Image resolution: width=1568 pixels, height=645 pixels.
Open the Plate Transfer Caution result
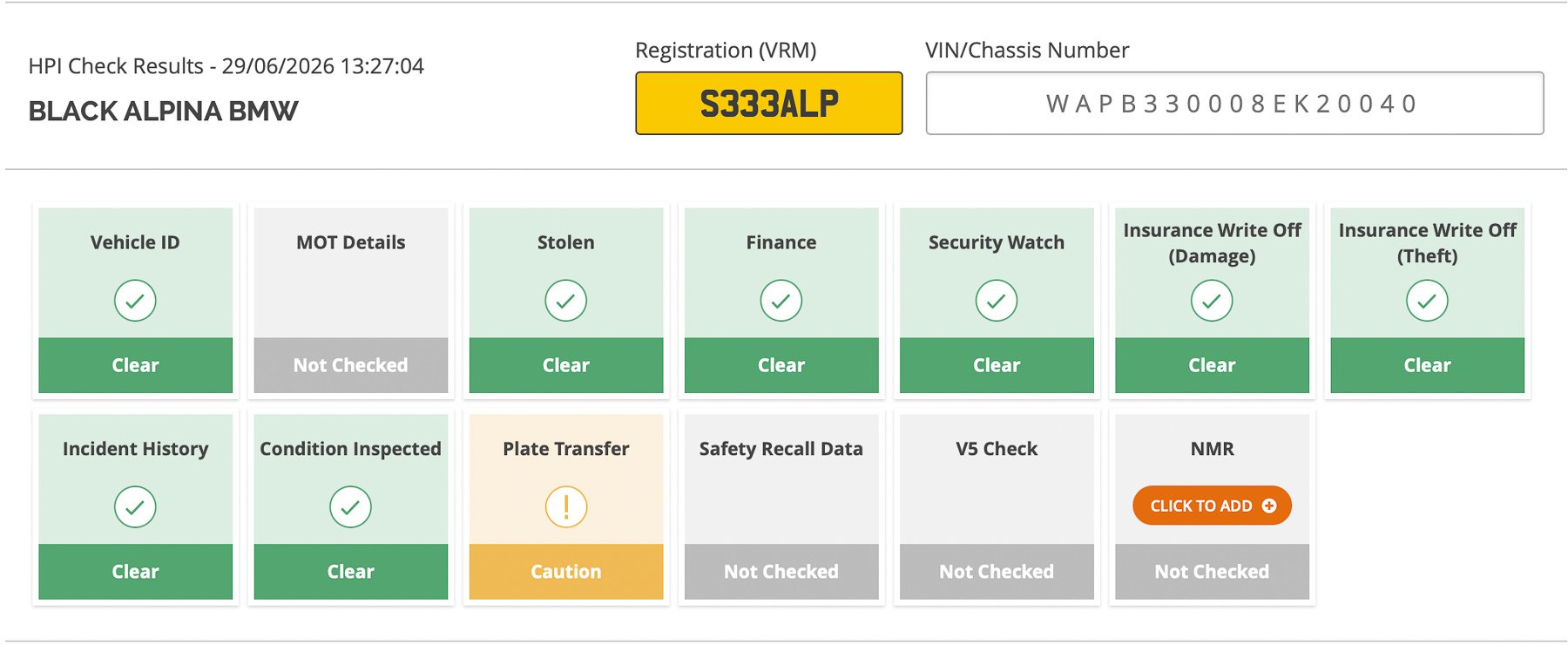pyautogui.click(x=566, y=572)
